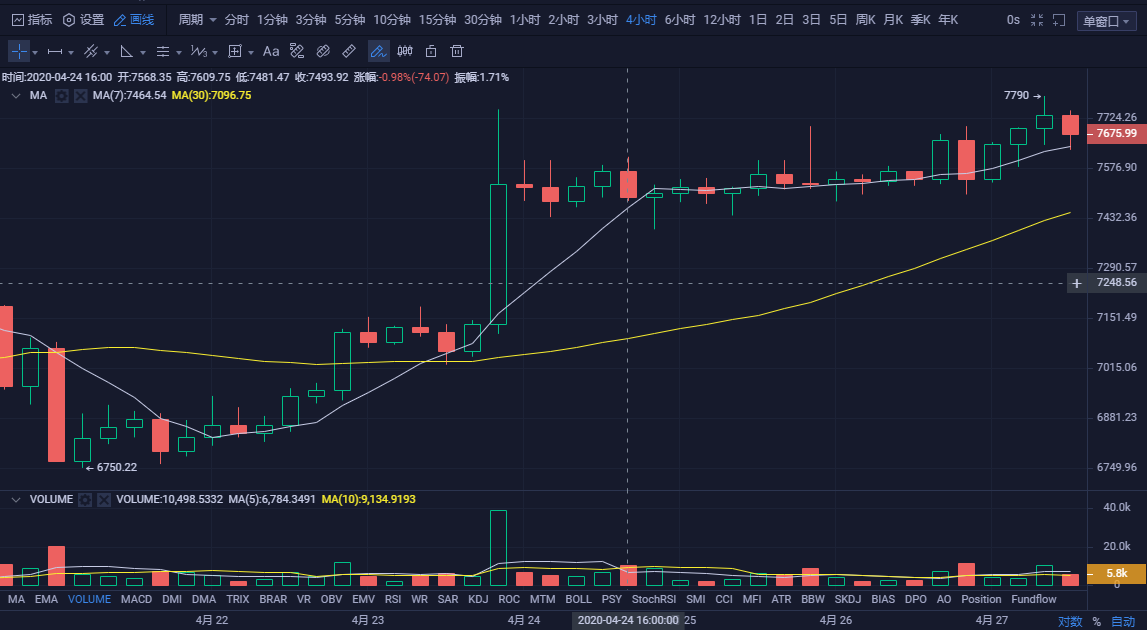Select the ruler measure tool
The image size is (1147, 630).
[x=349, y=51]
